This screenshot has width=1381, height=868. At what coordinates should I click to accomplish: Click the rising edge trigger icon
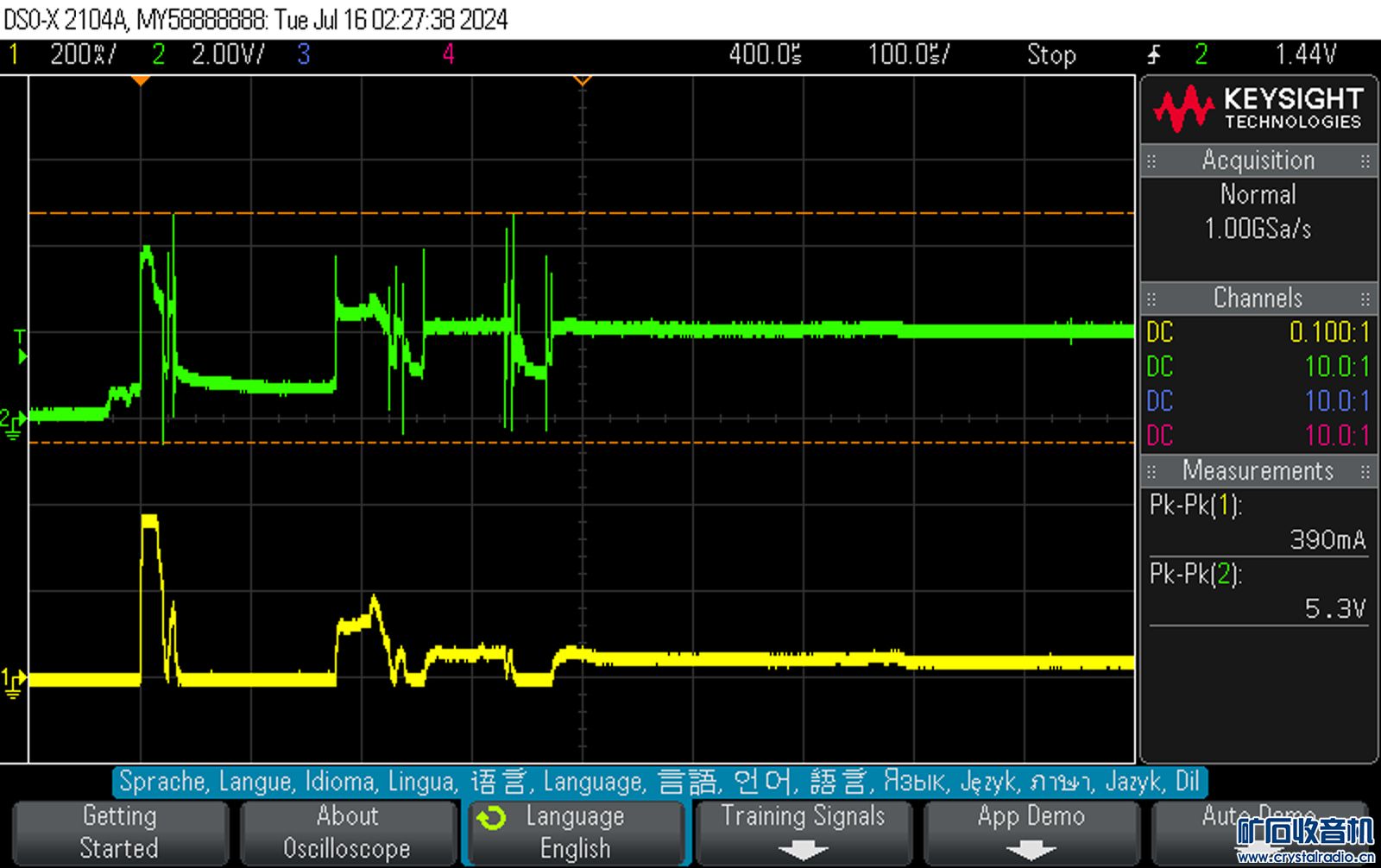[x=1154, y=55]
